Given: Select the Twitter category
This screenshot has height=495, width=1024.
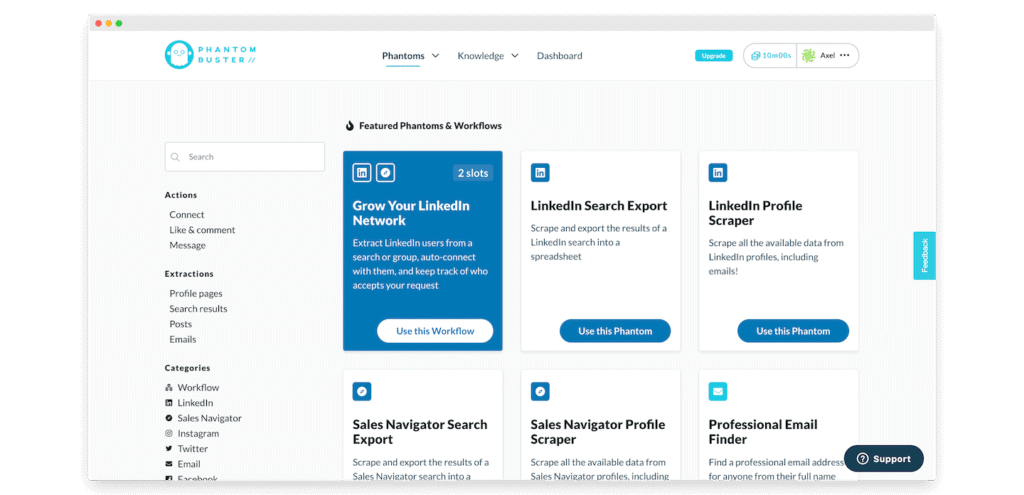Looking at the screenshot, I should click(193, 449).
